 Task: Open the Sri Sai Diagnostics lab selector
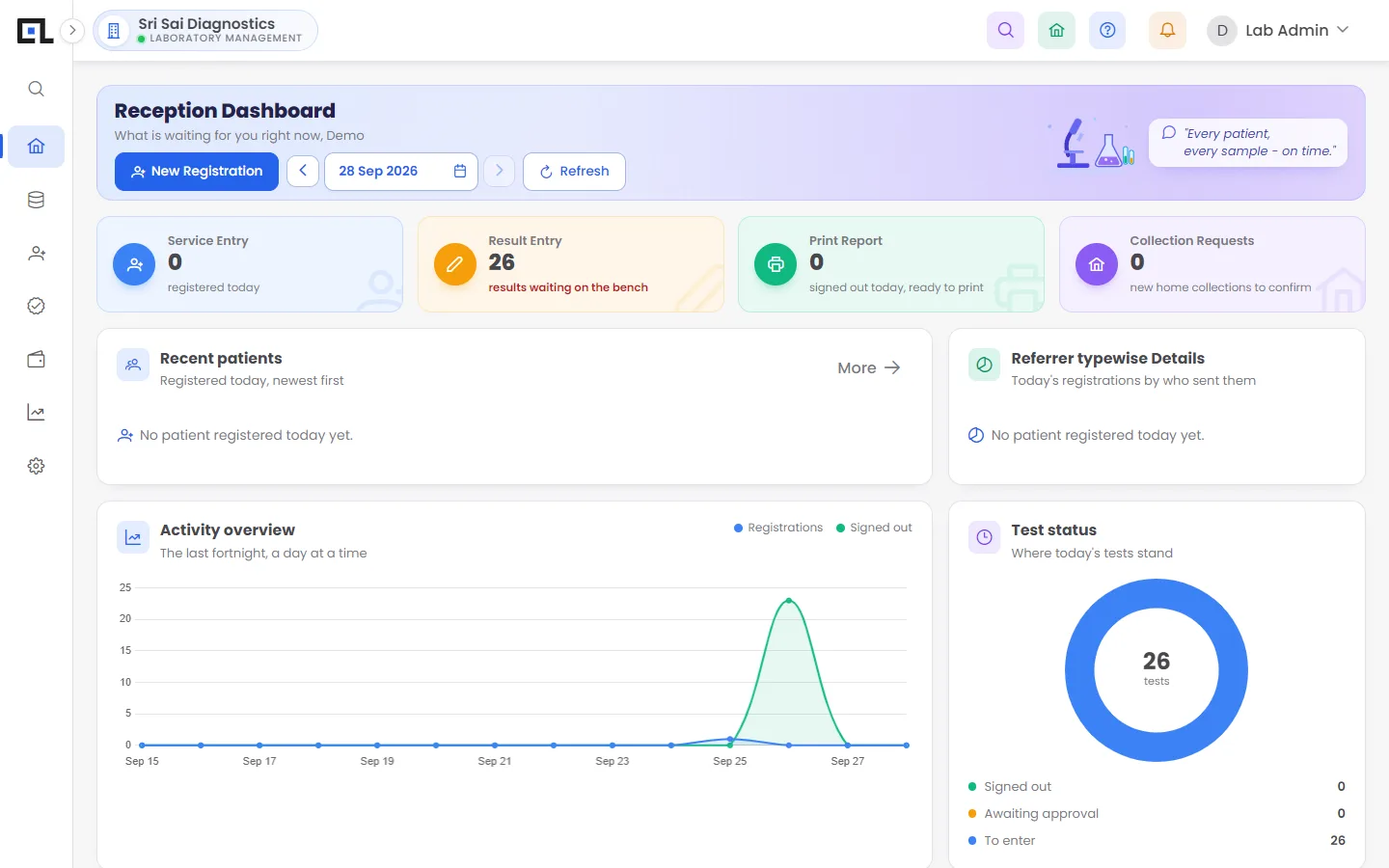205,30
